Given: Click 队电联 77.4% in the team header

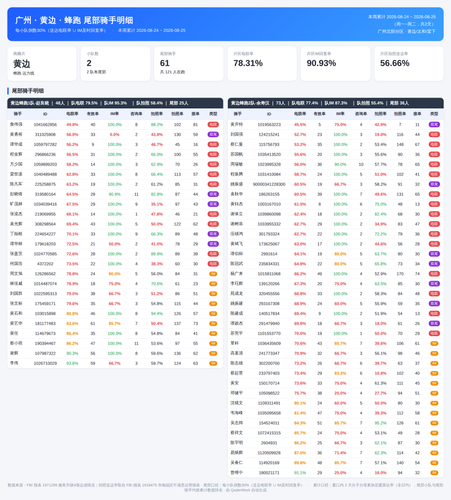Looking at the screenshot, I should (305, 103).
